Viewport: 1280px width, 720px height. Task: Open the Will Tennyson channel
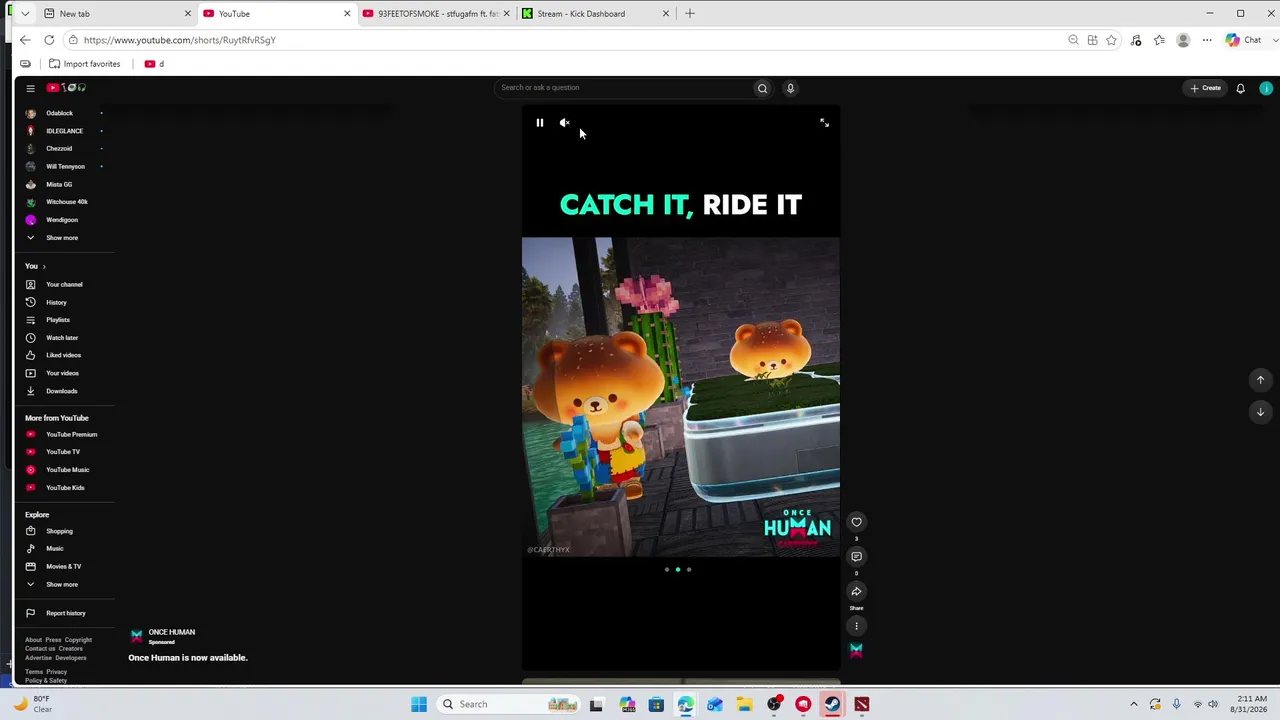(65, 166)
